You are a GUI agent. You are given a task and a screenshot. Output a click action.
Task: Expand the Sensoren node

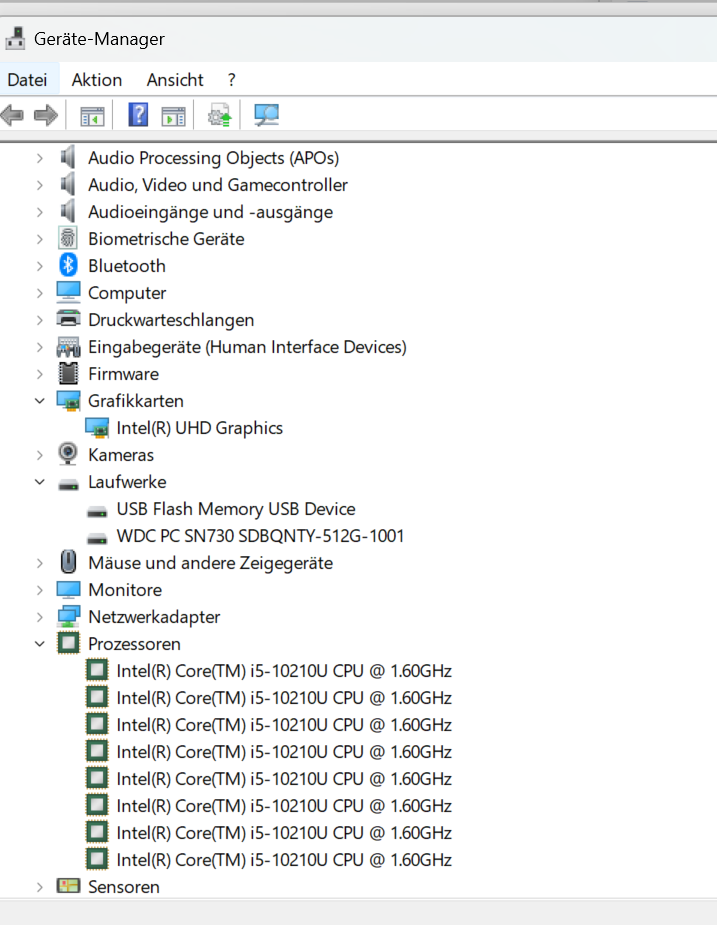coord(40,887)
